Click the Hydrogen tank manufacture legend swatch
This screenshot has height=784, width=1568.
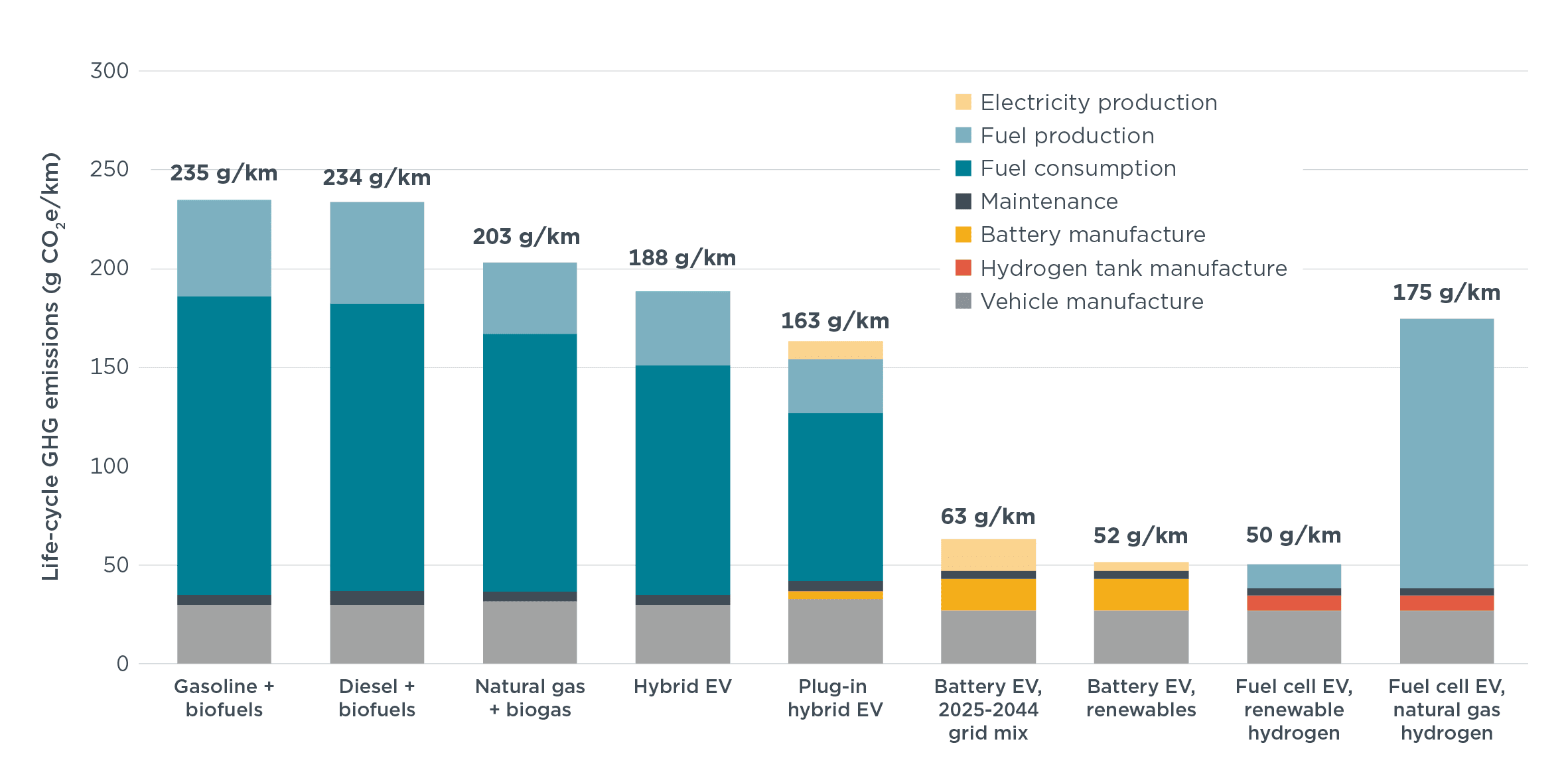pyautogui.click(x=963, y=268)
